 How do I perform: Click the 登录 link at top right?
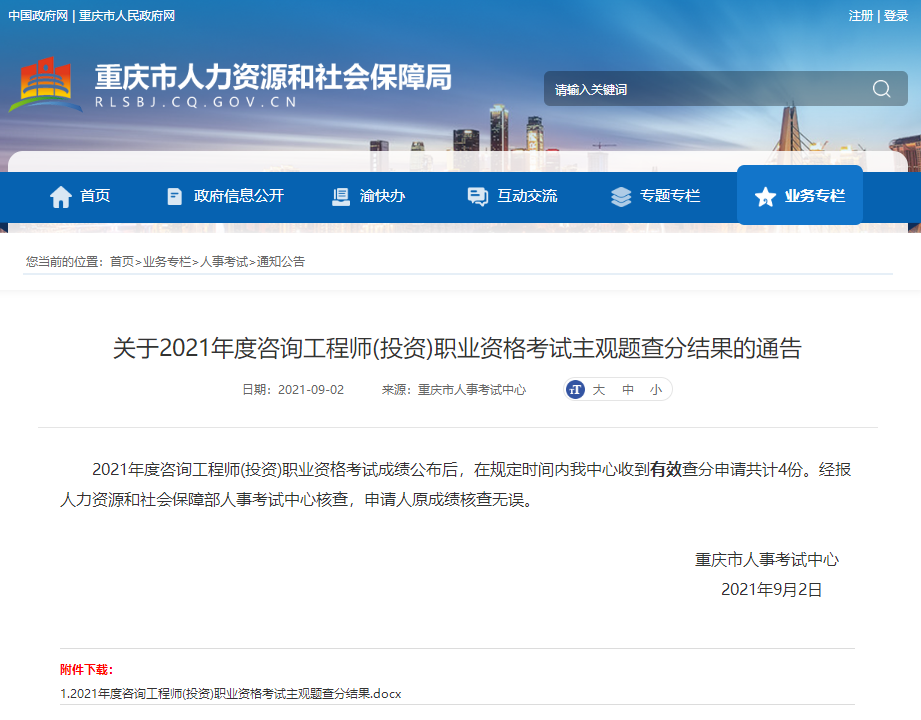click(898, 16)
